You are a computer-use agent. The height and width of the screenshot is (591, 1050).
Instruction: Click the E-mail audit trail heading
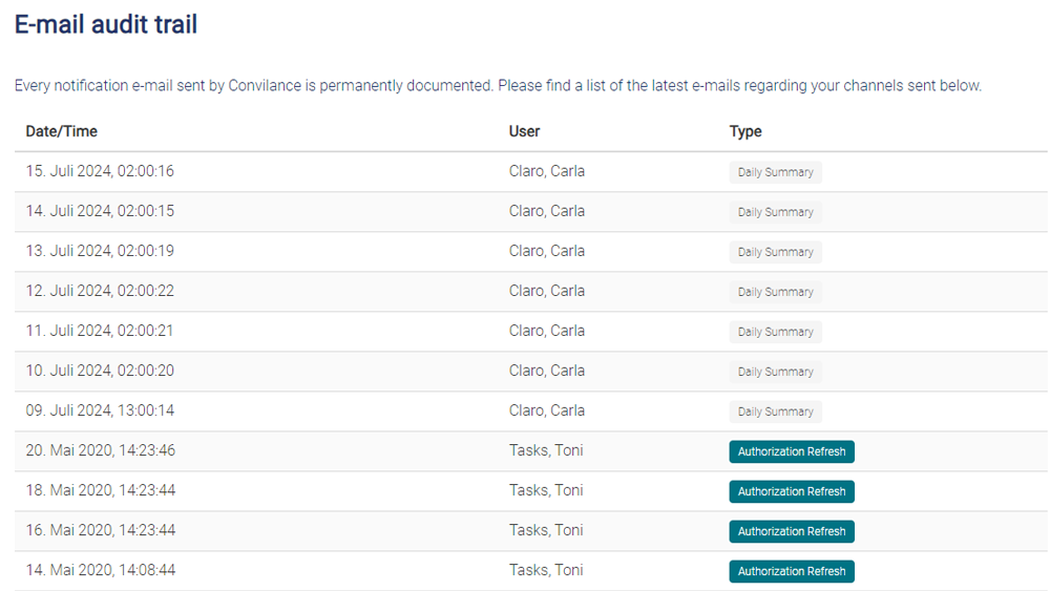pyautogui.click(x=106, y=25)
